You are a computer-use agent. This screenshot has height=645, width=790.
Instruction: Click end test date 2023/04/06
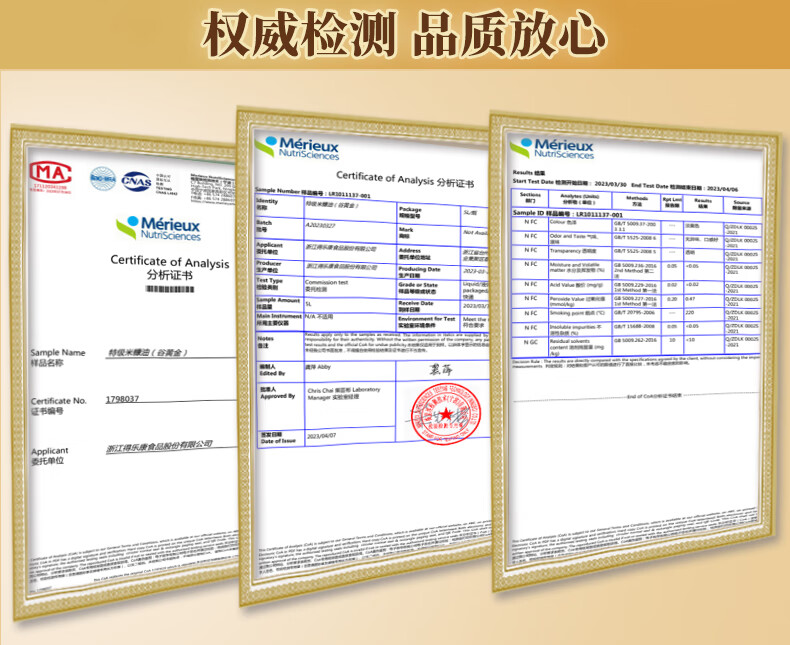[x=722, y=188]
